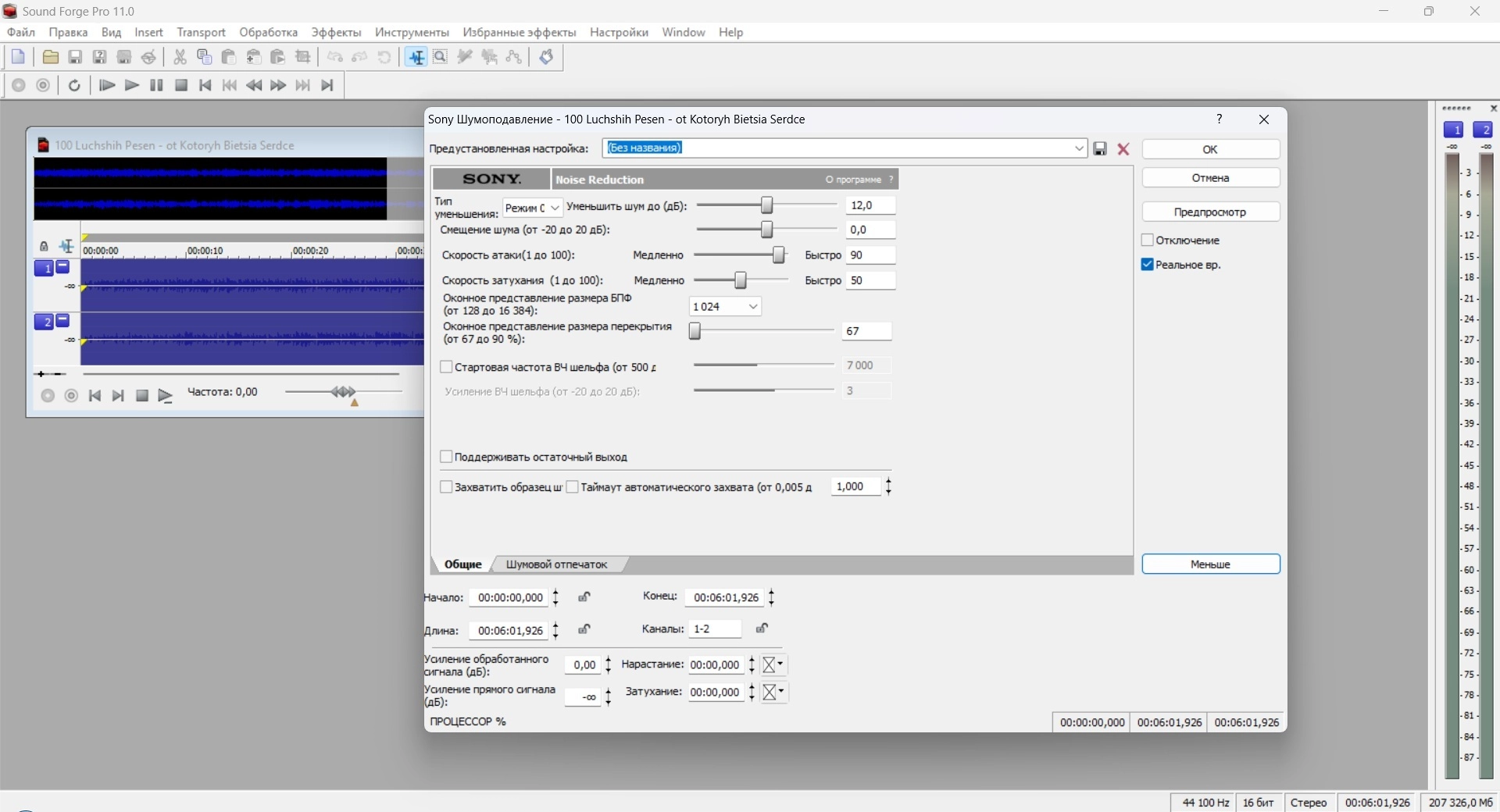Select the Magnify tool in the toolbar

tap(441, 57)
